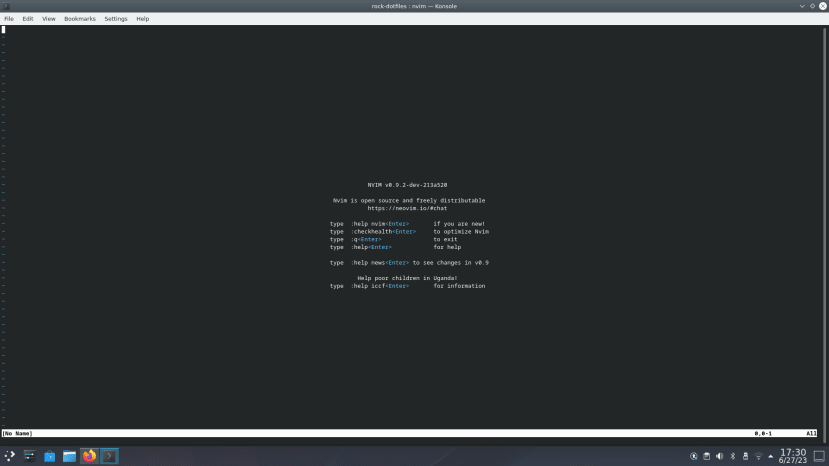Click the https://neovim.io/#chat URL
Viewport: 829px width, 466px height.
click(x=407, y=208)
